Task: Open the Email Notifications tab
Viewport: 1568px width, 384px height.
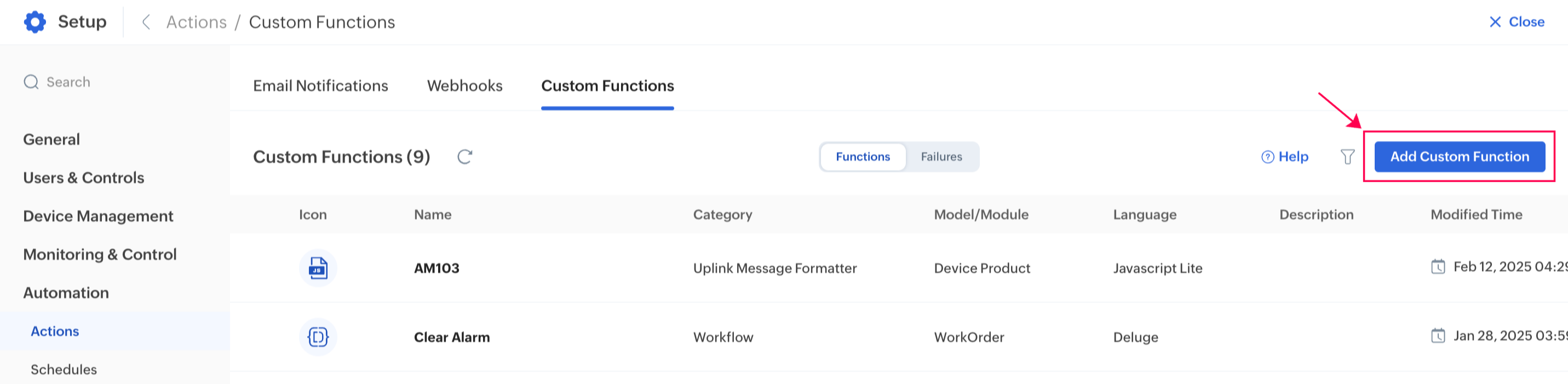Action: click(320, 86)
